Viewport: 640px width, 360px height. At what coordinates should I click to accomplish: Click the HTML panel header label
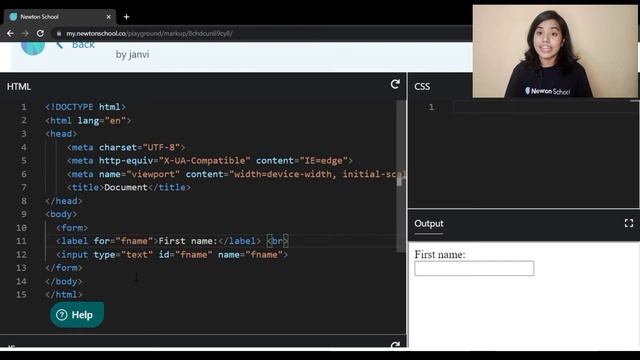coord(19,87)
